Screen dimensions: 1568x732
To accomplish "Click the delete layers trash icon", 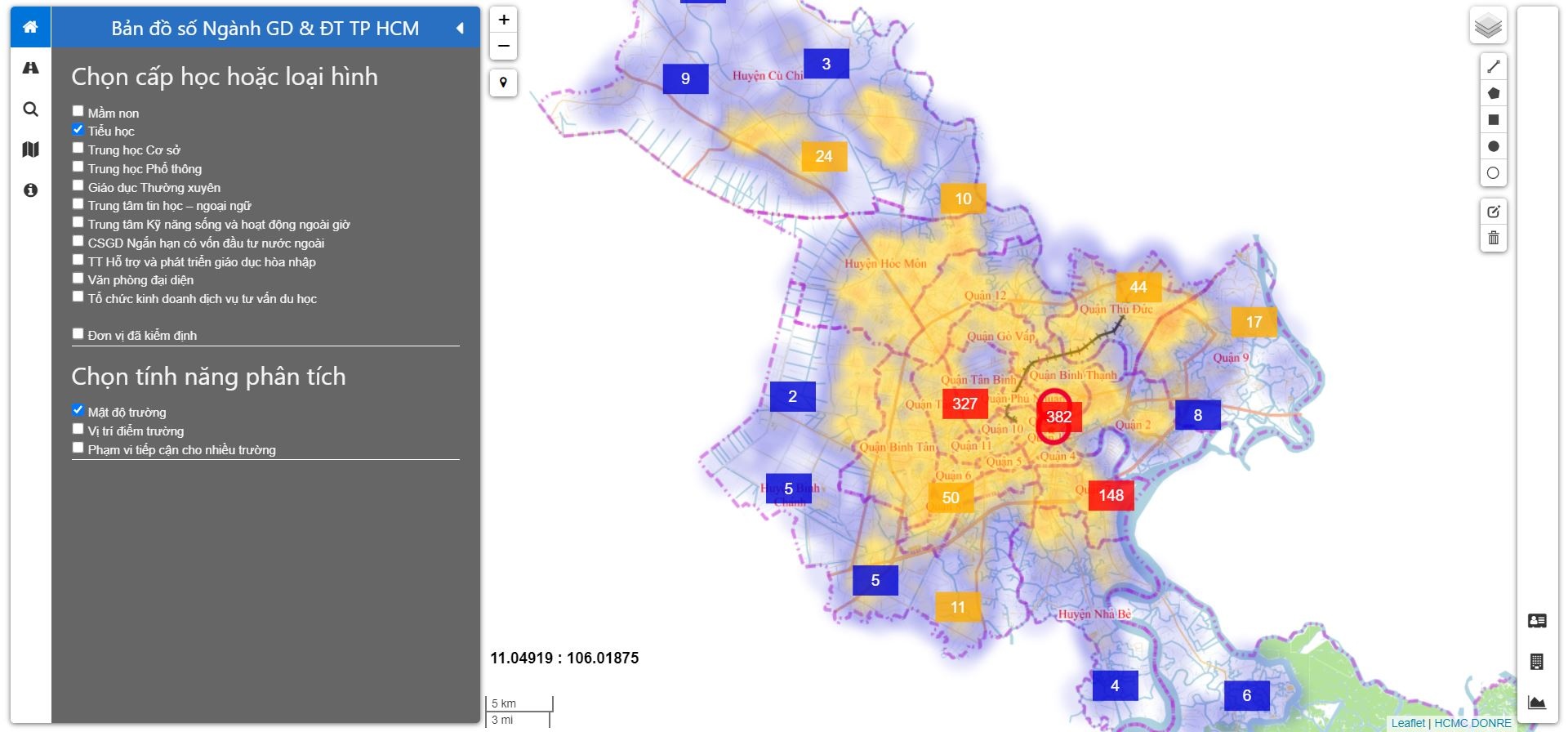I will (x=1494, y=238).
